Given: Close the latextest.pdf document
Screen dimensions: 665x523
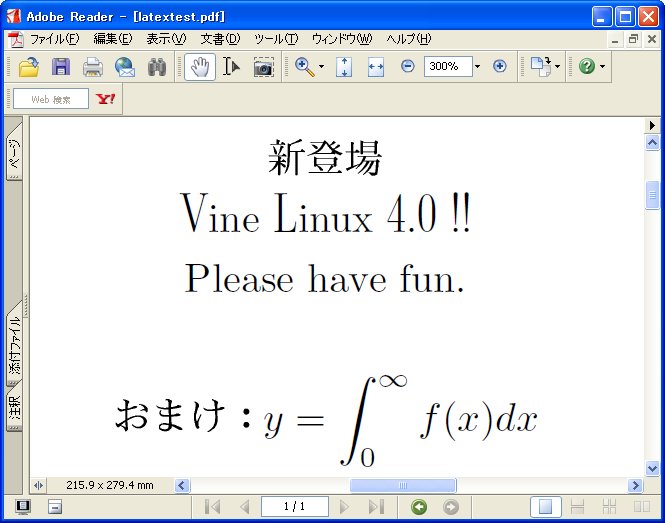Looking at the screenshot, I should (652, 39).
